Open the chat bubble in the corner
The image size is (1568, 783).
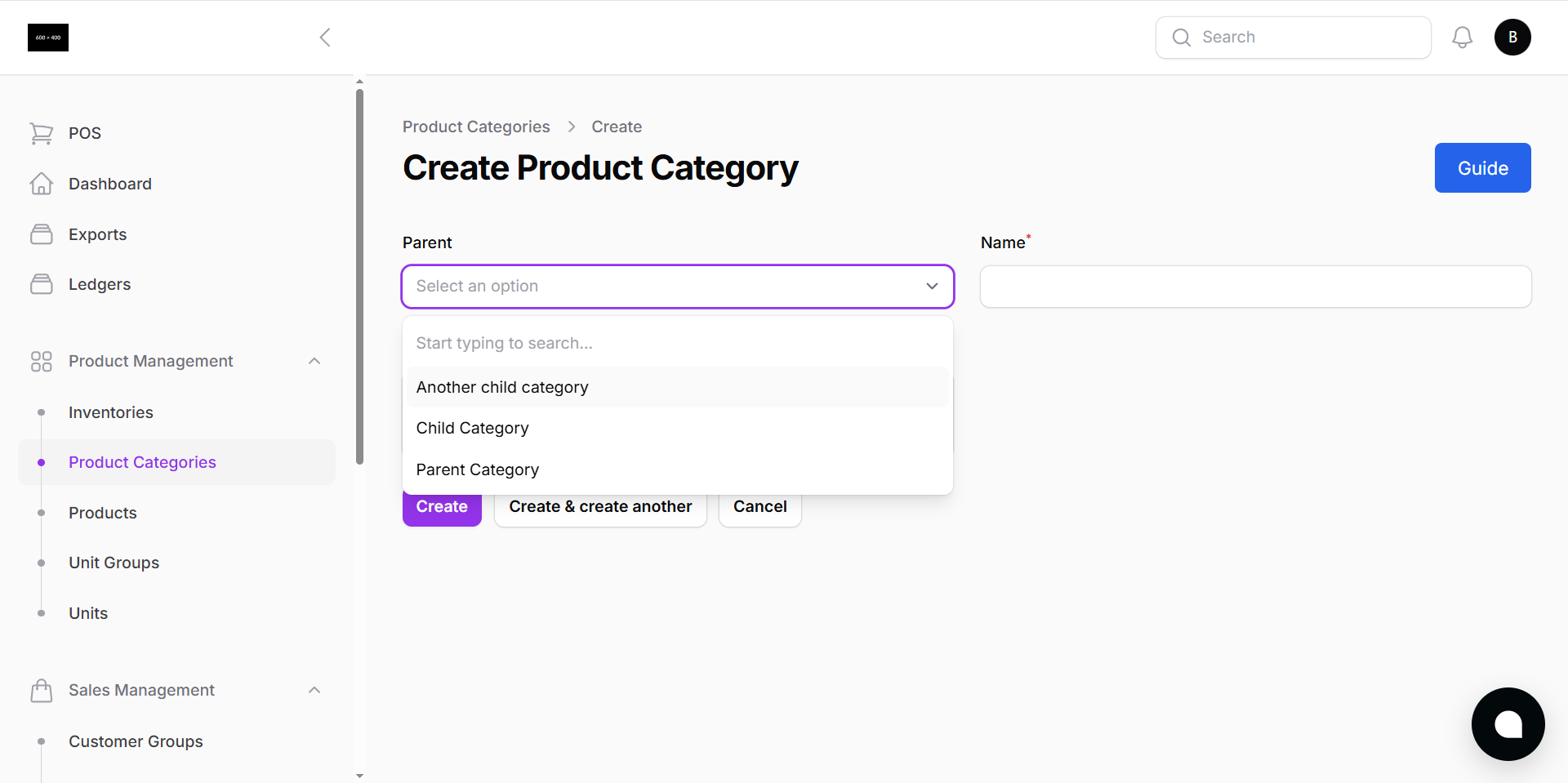(x=1508, y=724)
